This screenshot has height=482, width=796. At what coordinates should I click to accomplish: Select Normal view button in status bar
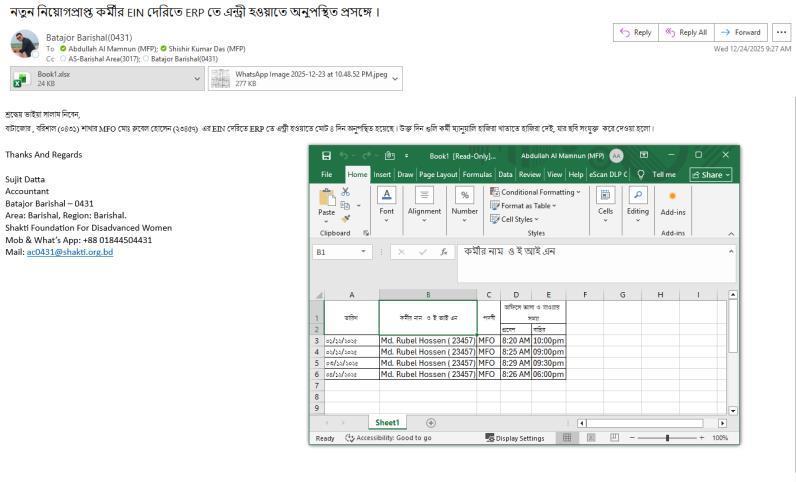click(567, 438)
